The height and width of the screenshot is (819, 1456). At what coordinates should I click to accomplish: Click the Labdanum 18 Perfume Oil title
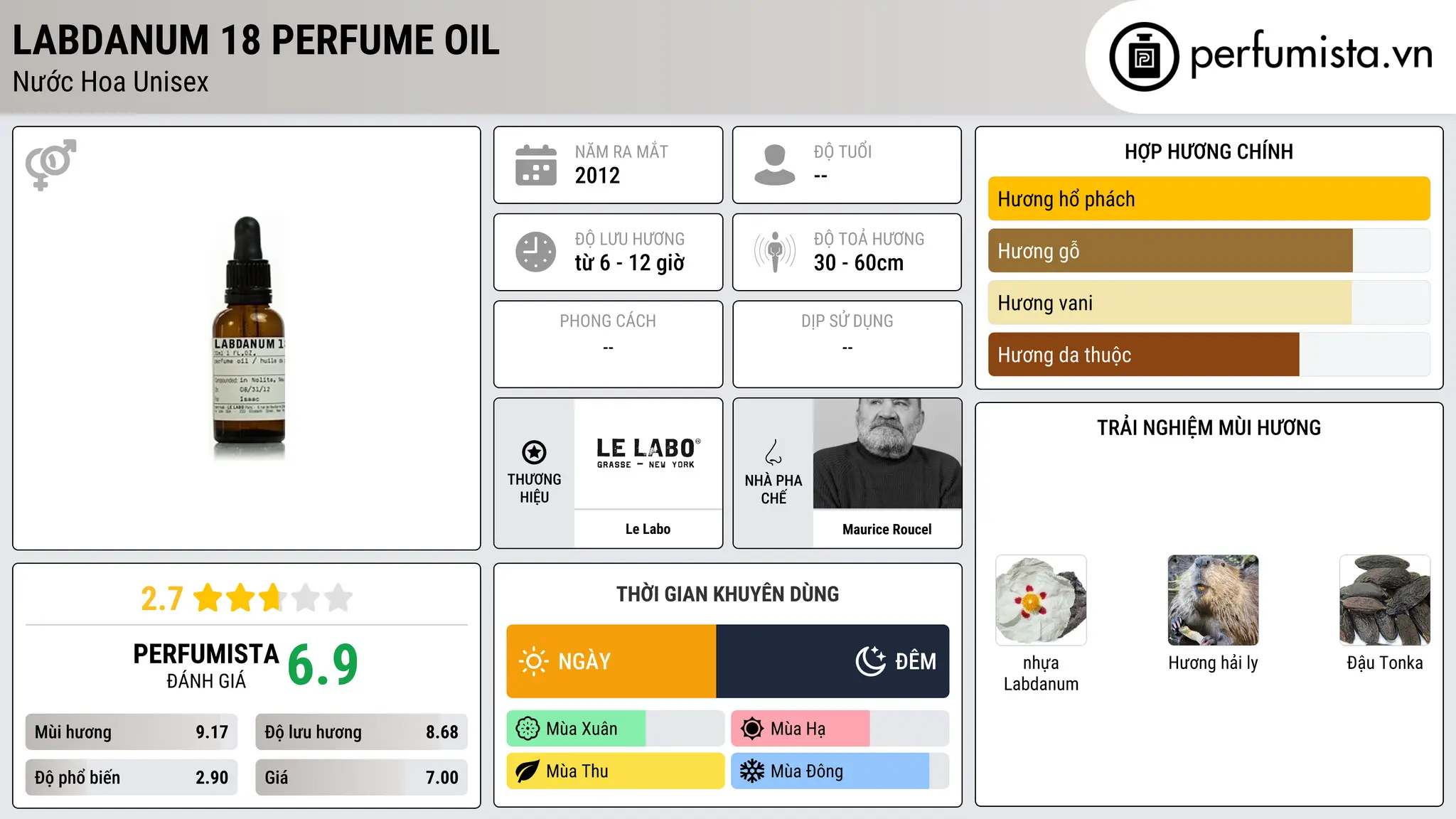(256, 40)
